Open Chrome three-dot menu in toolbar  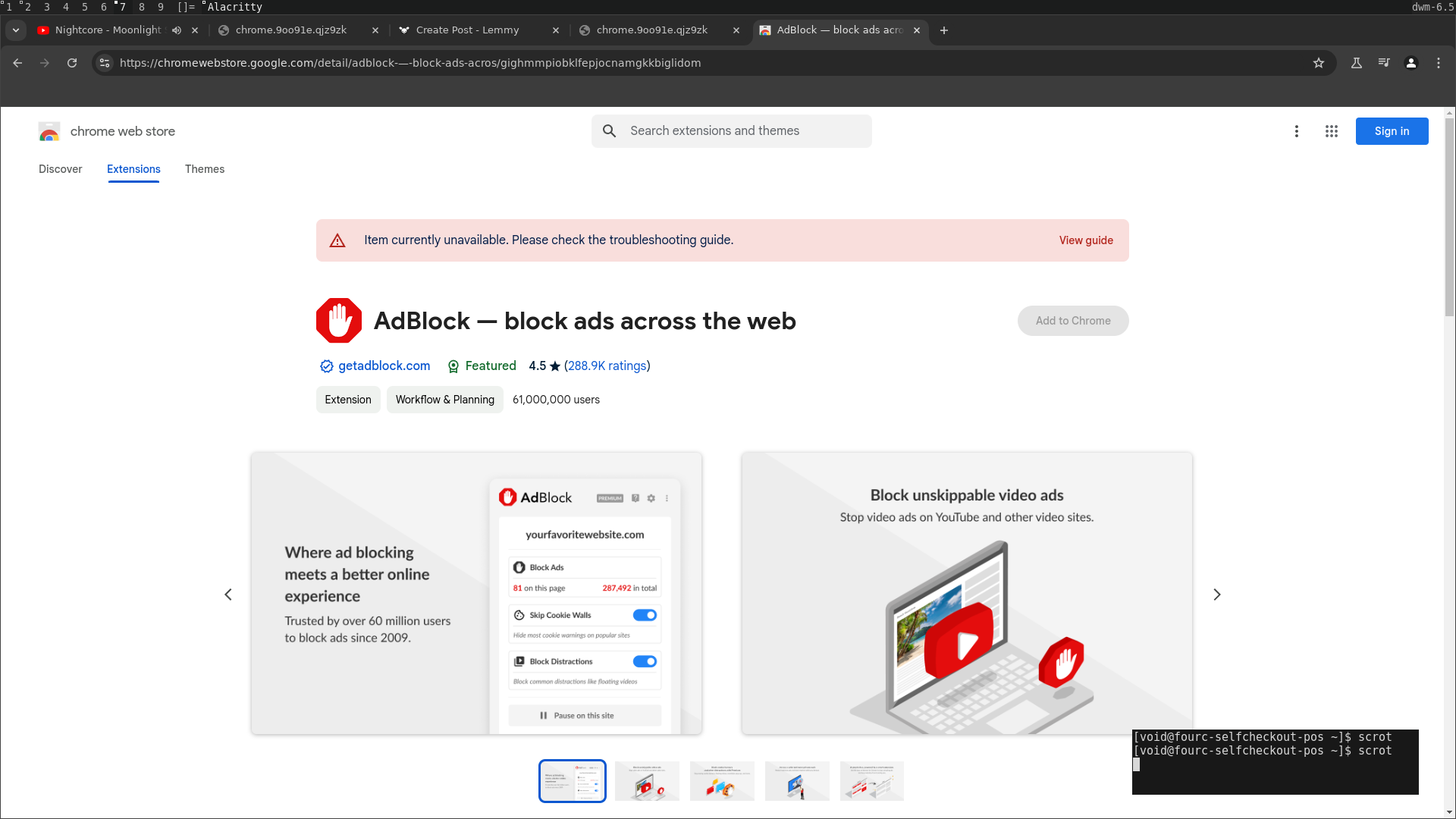pos(1439,63)
